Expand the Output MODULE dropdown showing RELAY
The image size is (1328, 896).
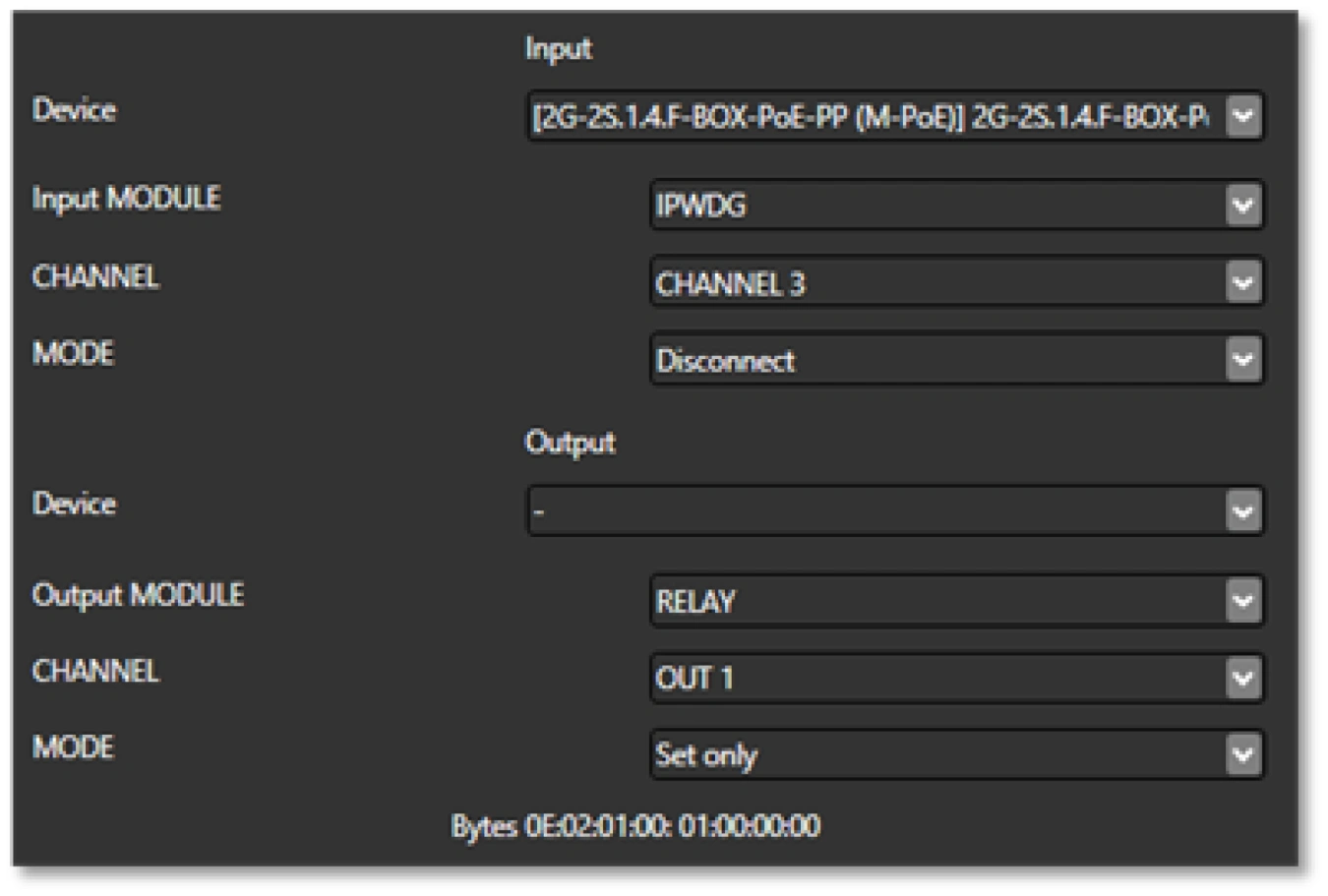pos(935,601)
